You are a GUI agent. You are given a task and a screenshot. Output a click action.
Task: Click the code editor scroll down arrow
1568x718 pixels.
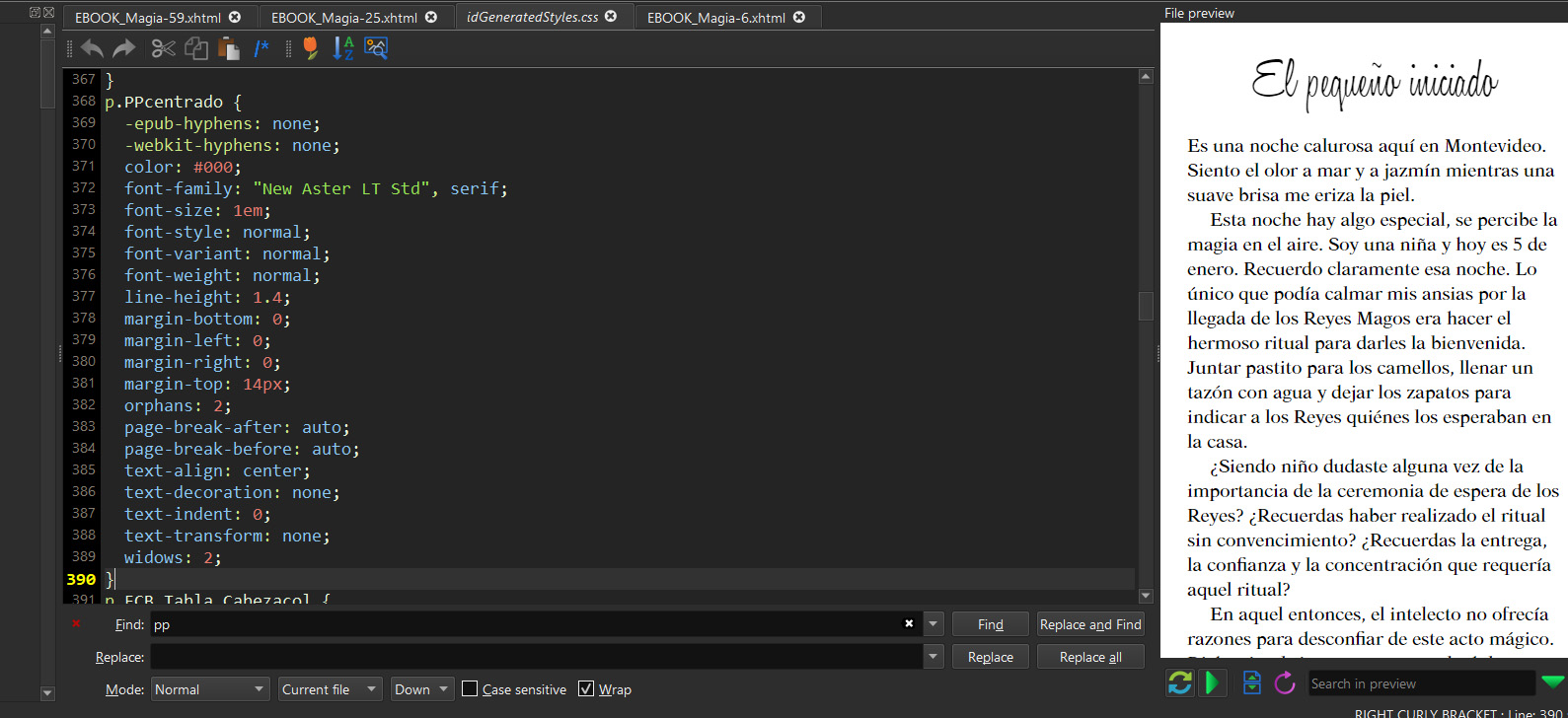pyautogui.click(x=1146, y=596)
